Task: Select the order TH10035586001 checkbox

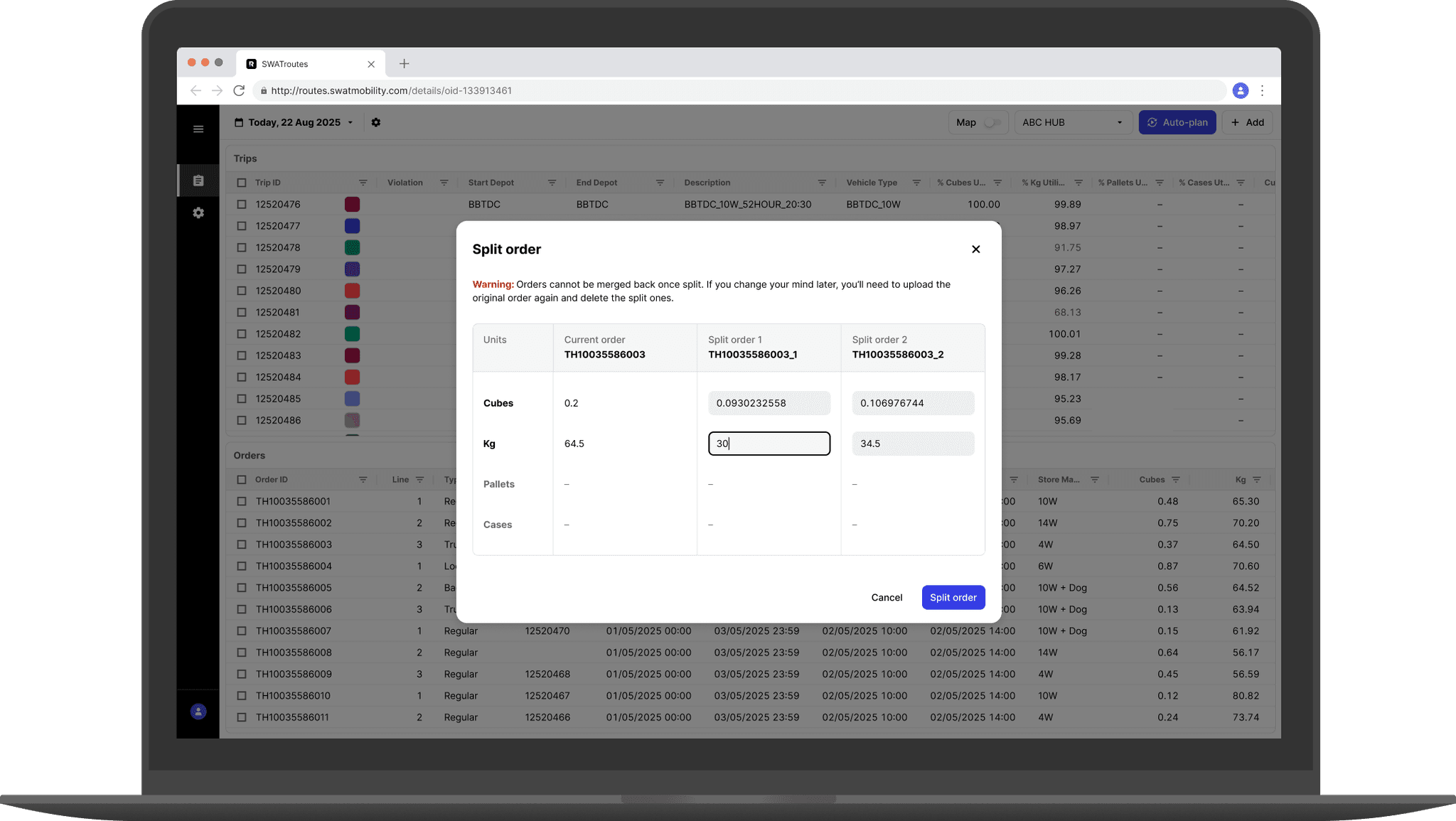Action: pos(242,501)
